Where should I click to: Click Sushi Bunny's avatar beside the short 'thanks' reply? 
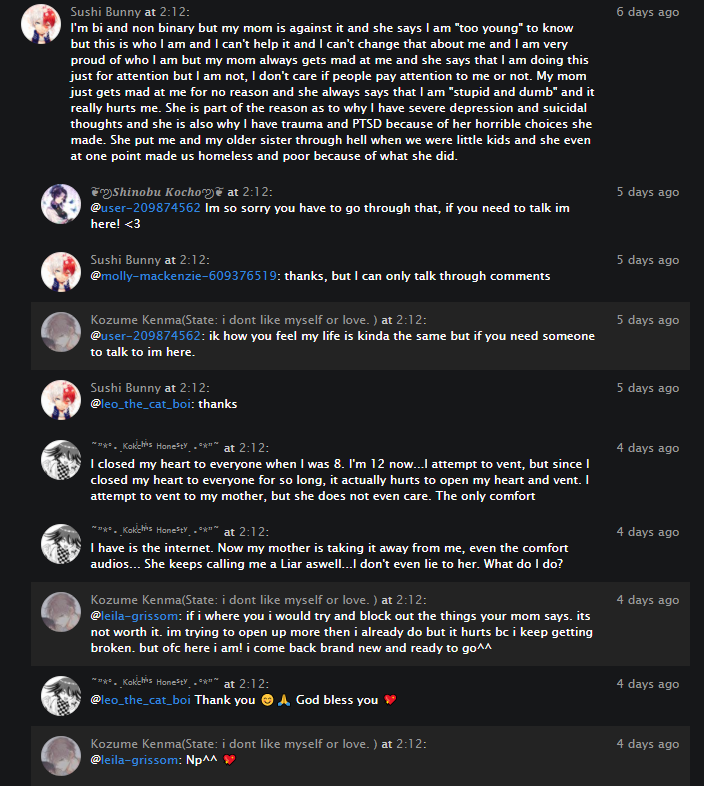click(x=60, y=400)
